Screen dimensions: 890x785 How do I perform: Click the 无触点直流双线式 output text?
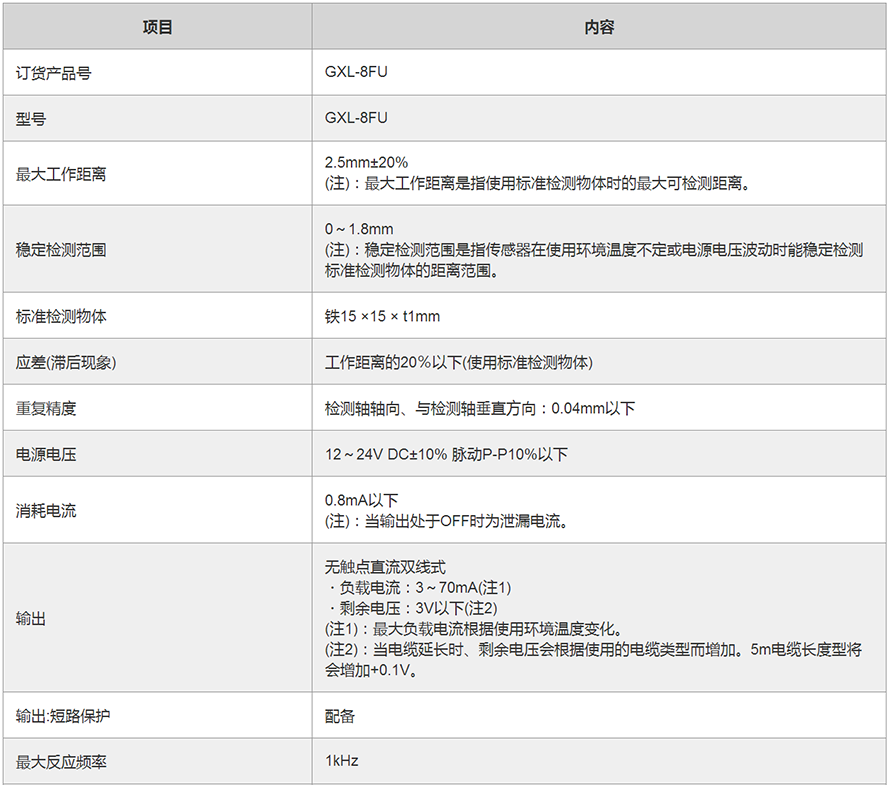(x=385, y=567)
